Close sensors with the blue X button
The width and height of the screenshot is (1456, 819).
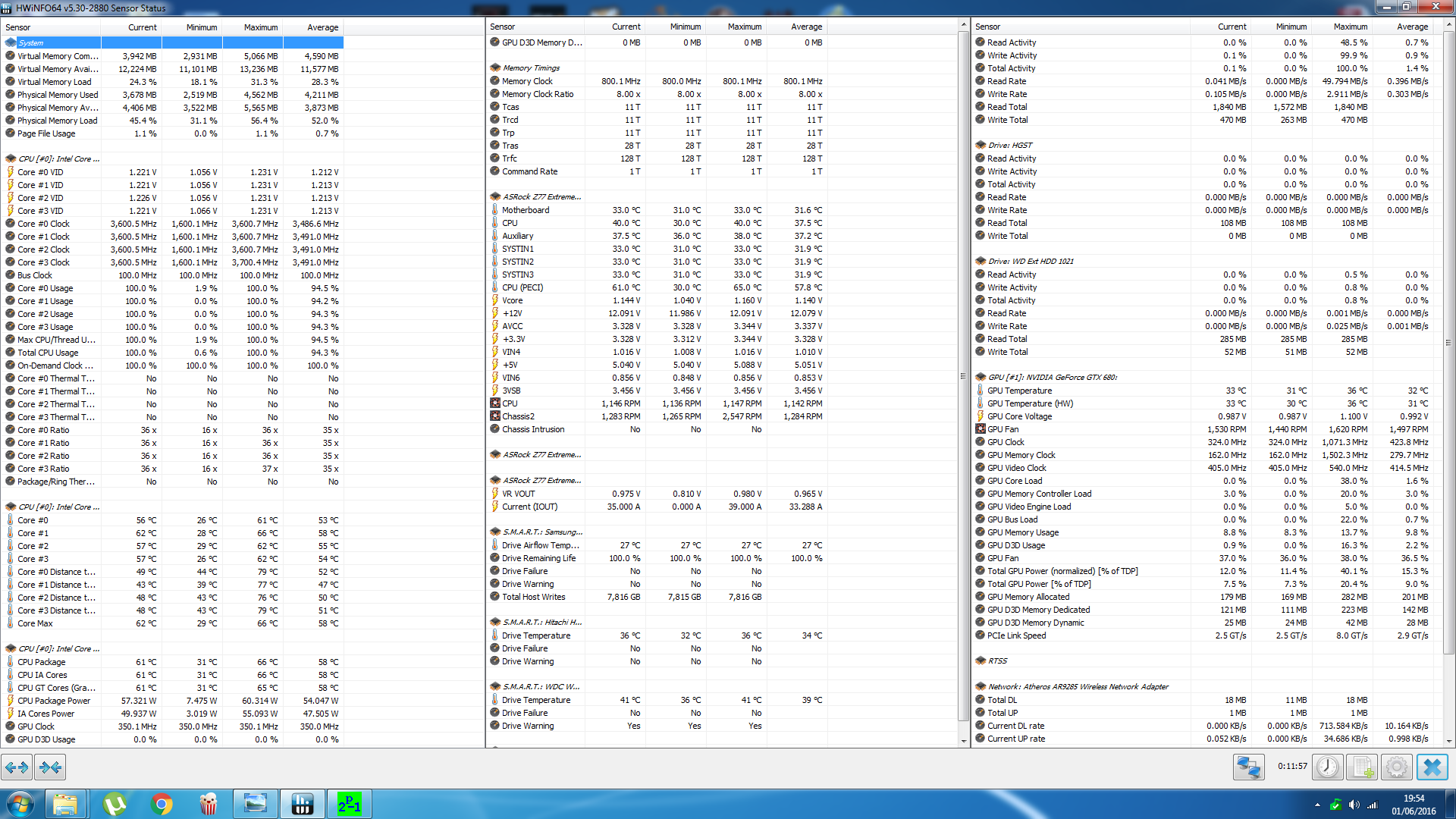(x=1432, y=767)
